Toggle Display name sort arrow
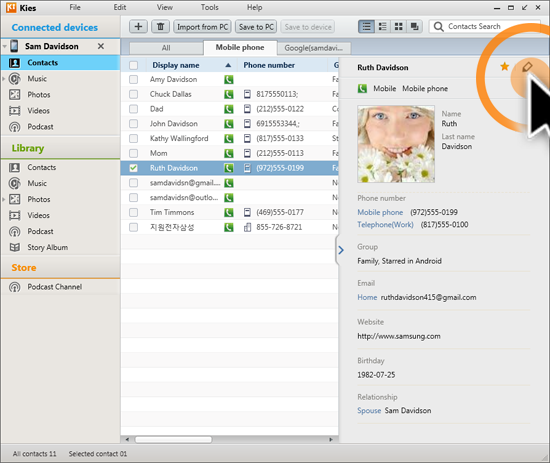 click(228, 65)
